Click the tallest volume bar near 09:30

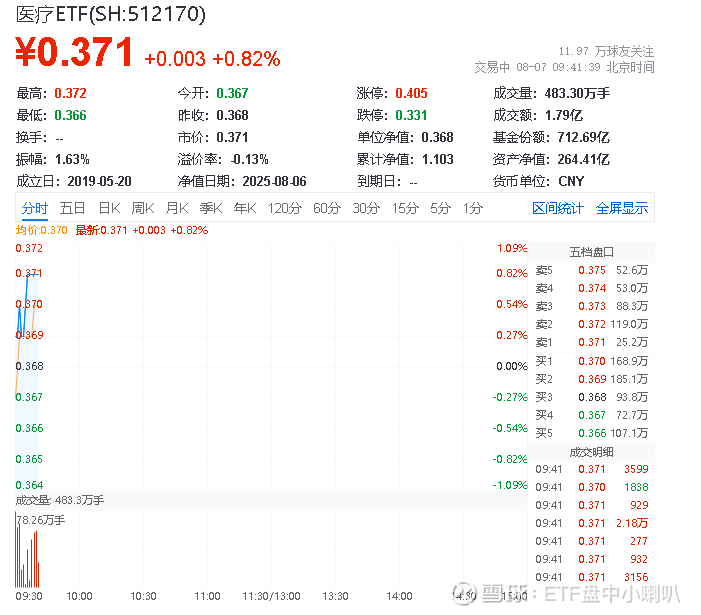(16, 549)
